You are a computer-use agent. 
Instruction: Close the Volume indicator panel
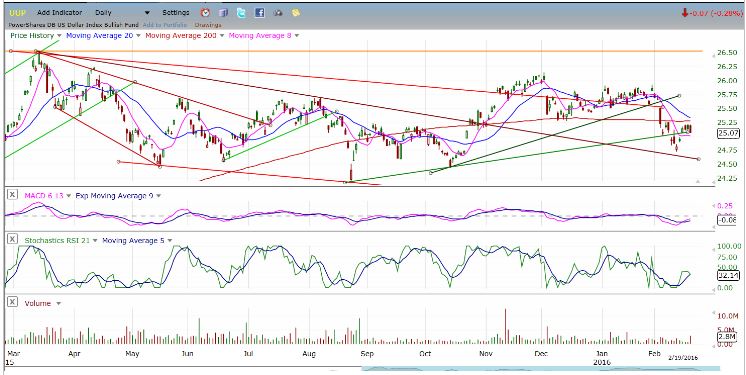coord(13,302)
